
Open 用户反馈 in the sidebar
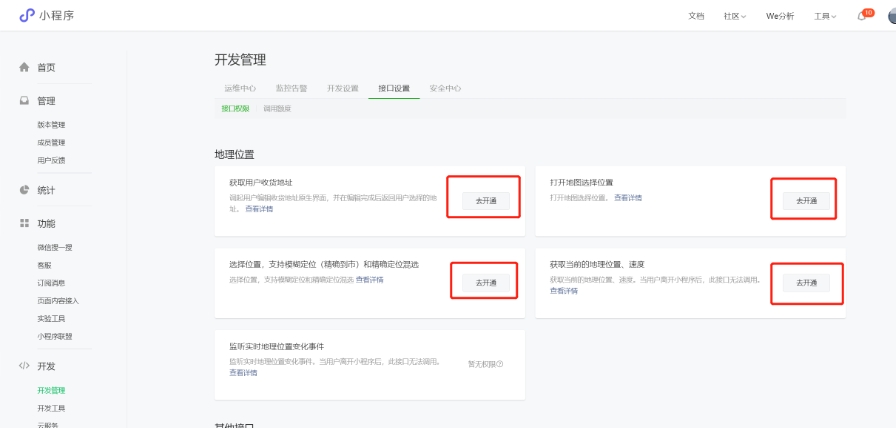click(51, 161)
